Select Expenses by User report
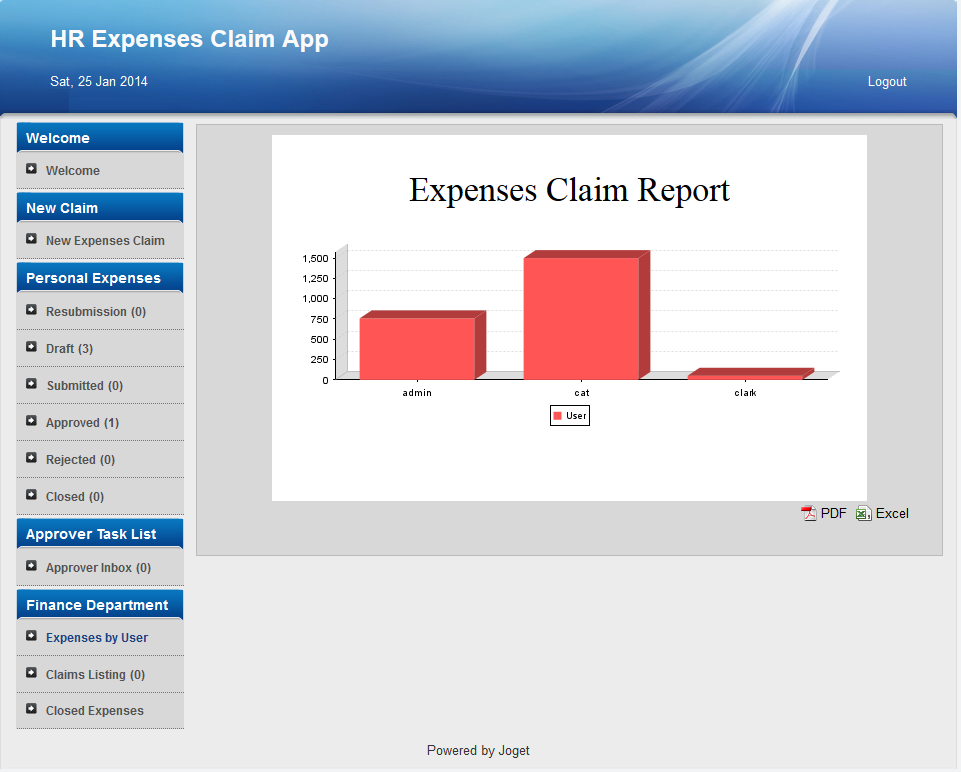The image size is (961, 772). [97, 638]
